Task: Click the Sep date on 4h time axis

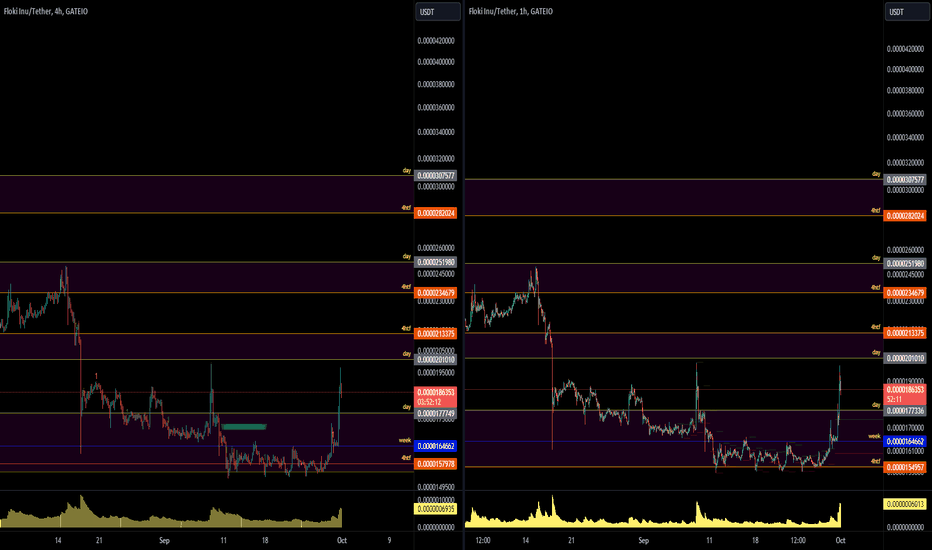Action: (164, 540)
